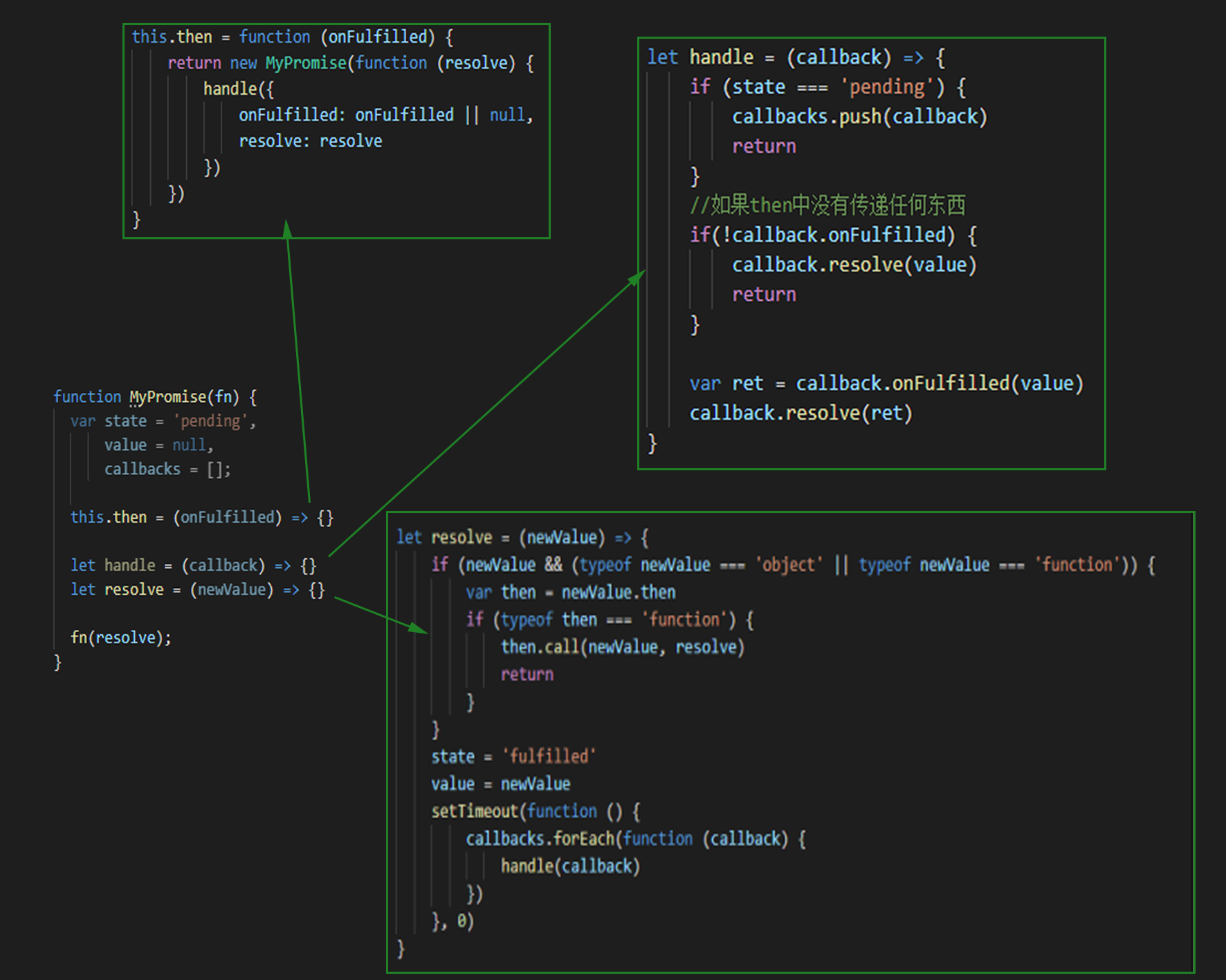Click the "value = newValue" assignment line

point(501,784)
